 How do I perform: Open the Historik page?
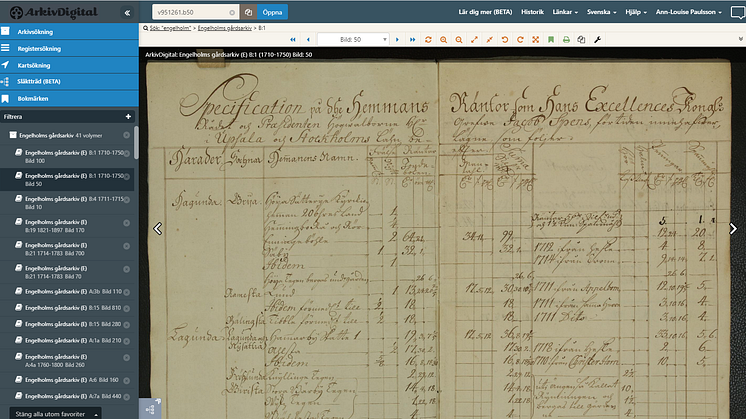(x=532, y=12)
